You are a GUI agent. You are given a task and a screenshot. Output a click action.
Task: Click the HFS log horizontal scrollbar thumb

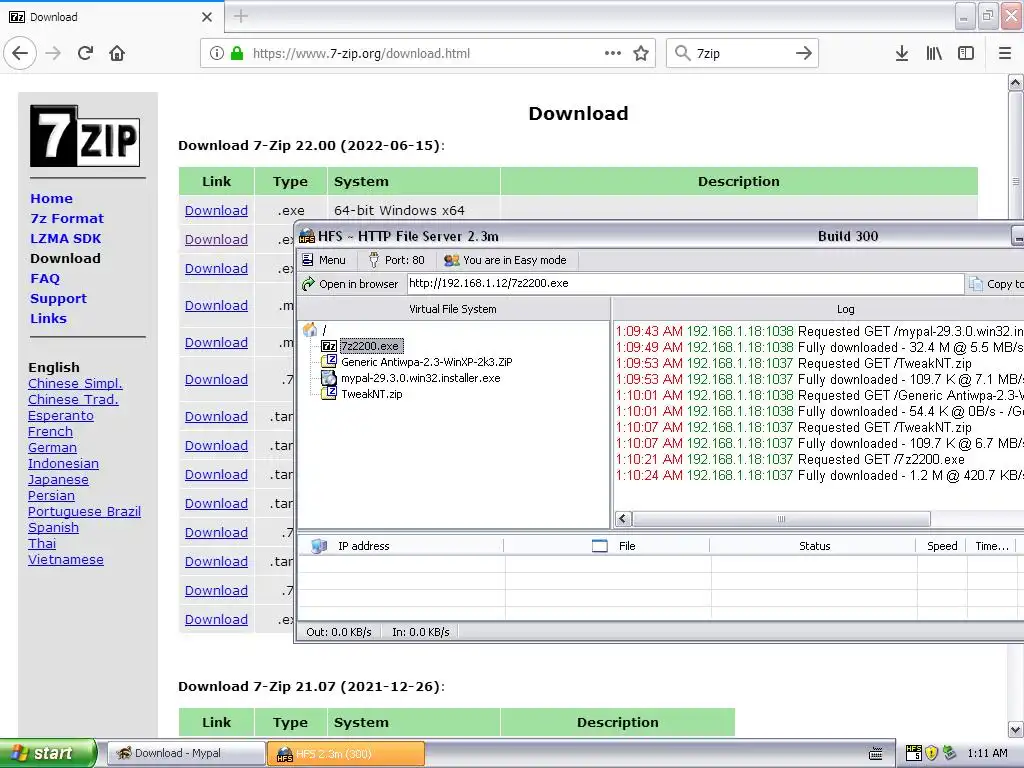coord(781,519)
